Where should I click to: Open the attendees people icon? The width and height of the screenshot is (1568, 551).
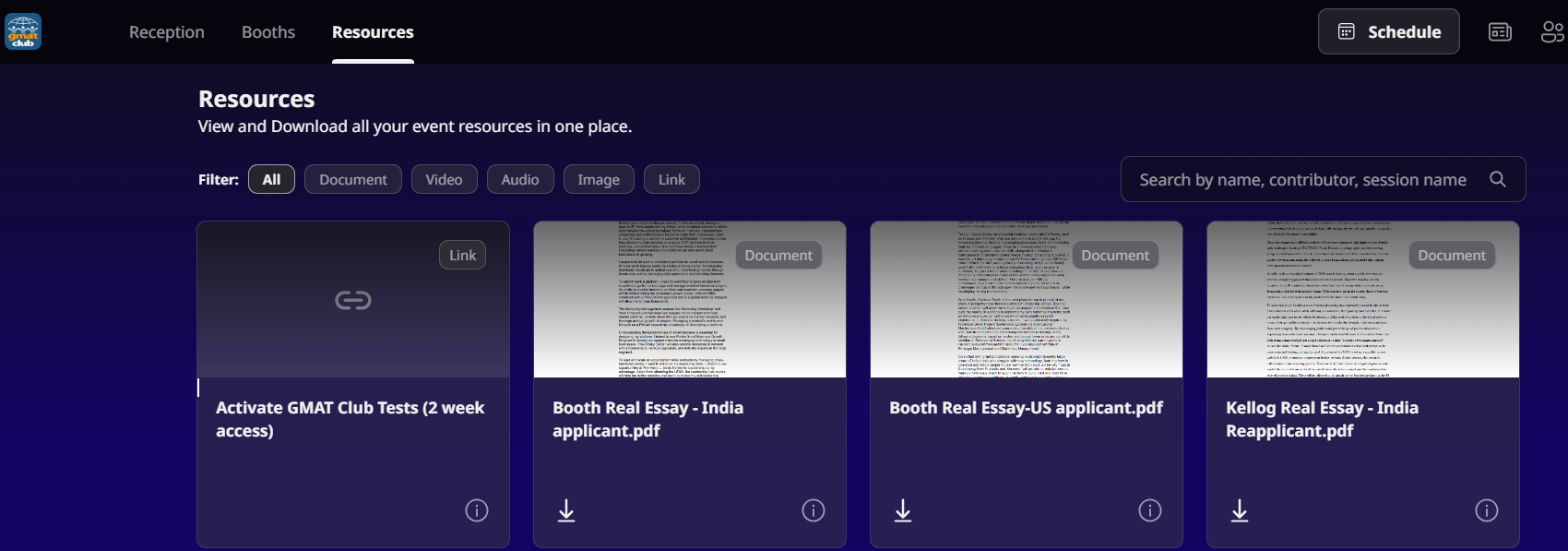[x=1551, y=32]
